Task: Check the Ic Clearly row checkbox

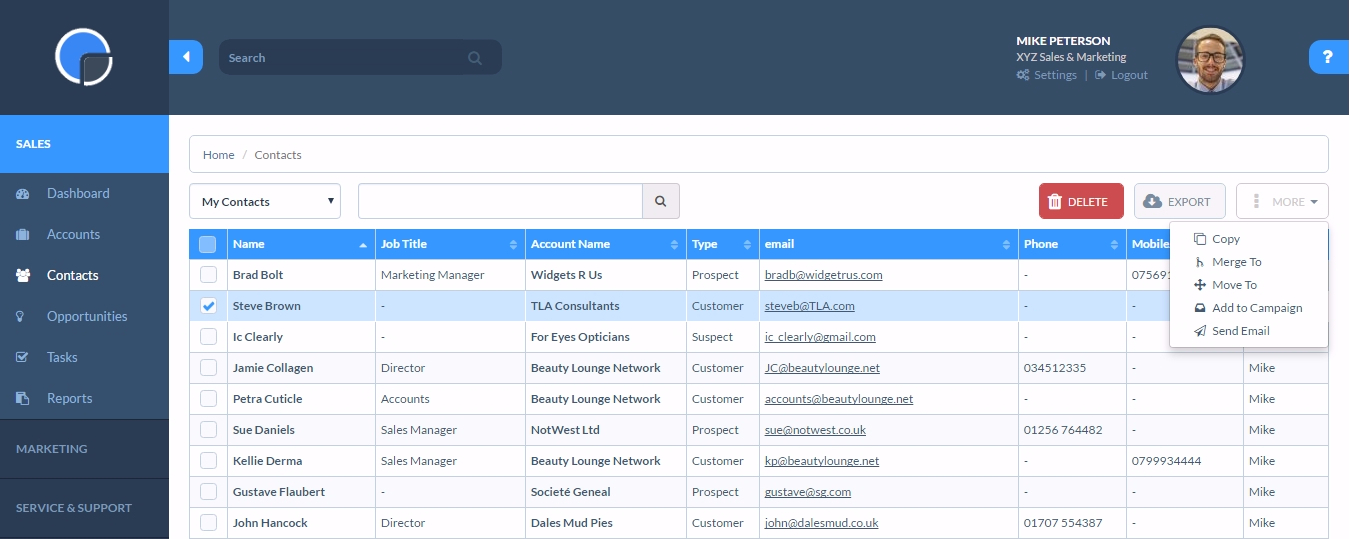Action: pyautogui.click(x=208, y=337)
